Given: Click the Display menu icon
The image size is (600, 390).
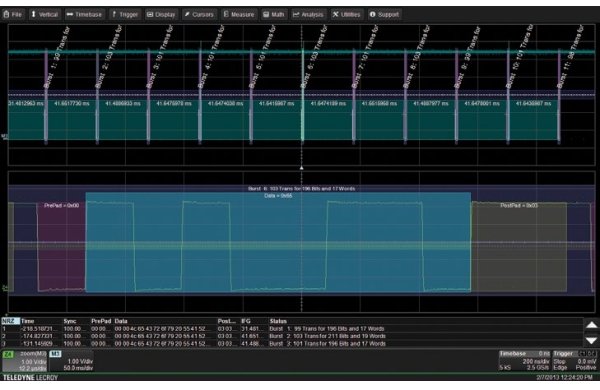Looking at the screenshot, I should [x=150, y=15].
